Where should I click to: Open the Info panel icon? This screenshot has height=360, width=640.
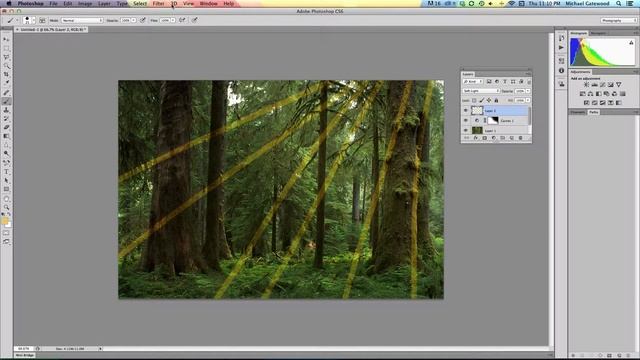pos(561,71)
